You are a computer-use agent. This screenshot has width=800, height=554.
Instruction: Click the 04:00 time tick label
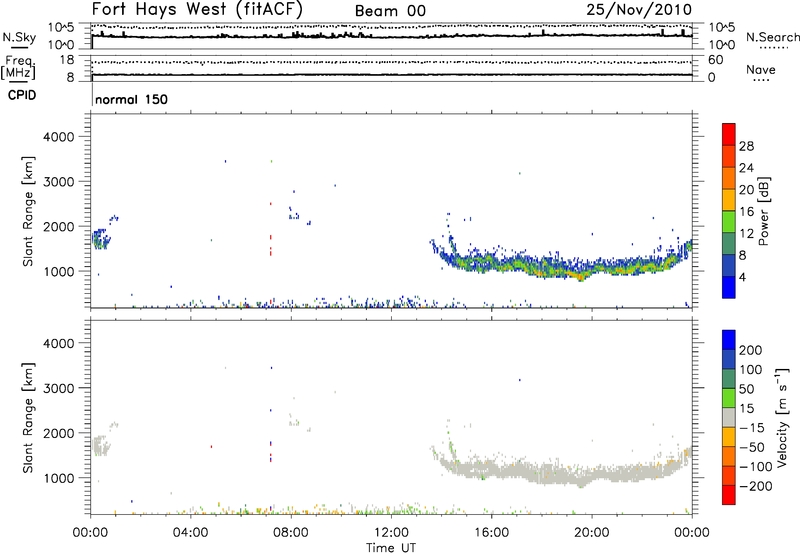point(190,533)
